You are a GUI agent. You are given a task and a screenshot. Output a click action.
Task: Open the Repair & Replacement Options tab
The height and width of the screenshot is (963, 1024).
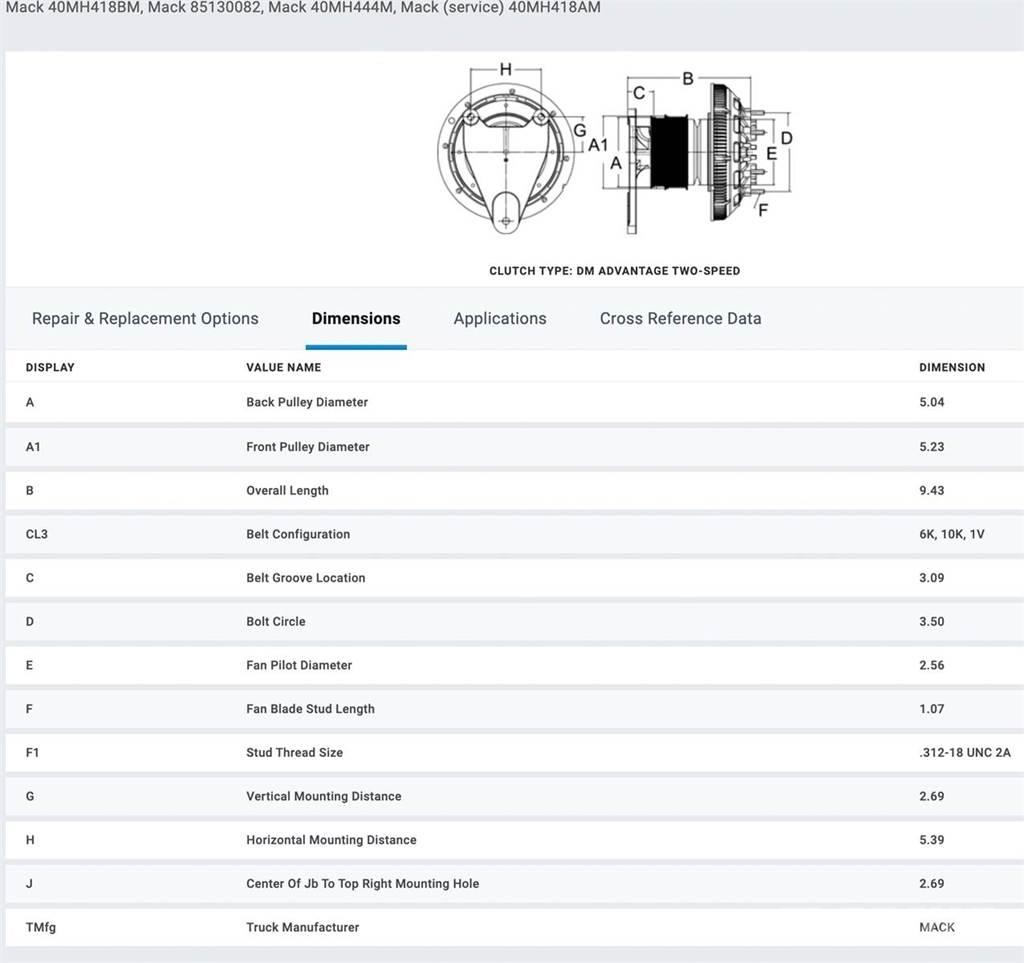point(145,319)
